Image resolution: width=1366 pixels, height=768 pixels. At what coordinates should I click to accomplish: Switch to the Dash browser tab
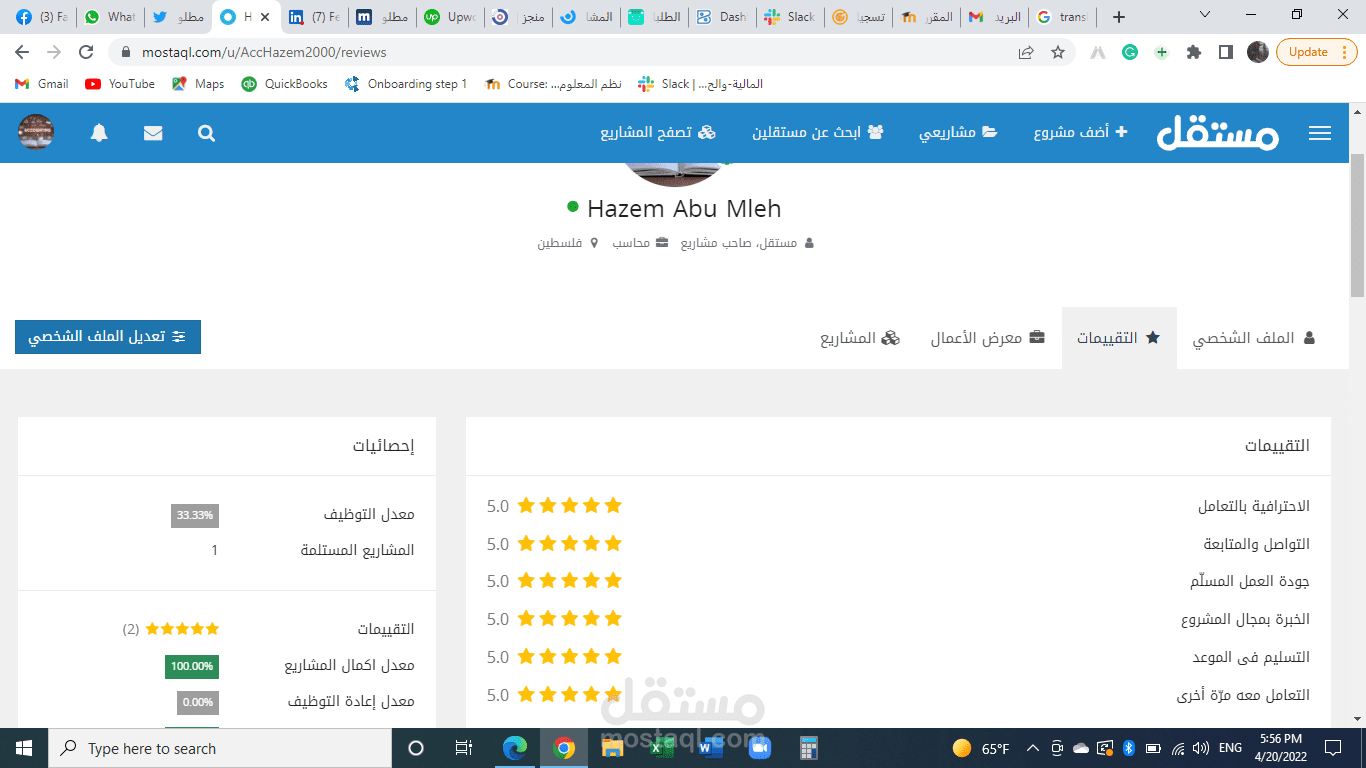point(722,17)
